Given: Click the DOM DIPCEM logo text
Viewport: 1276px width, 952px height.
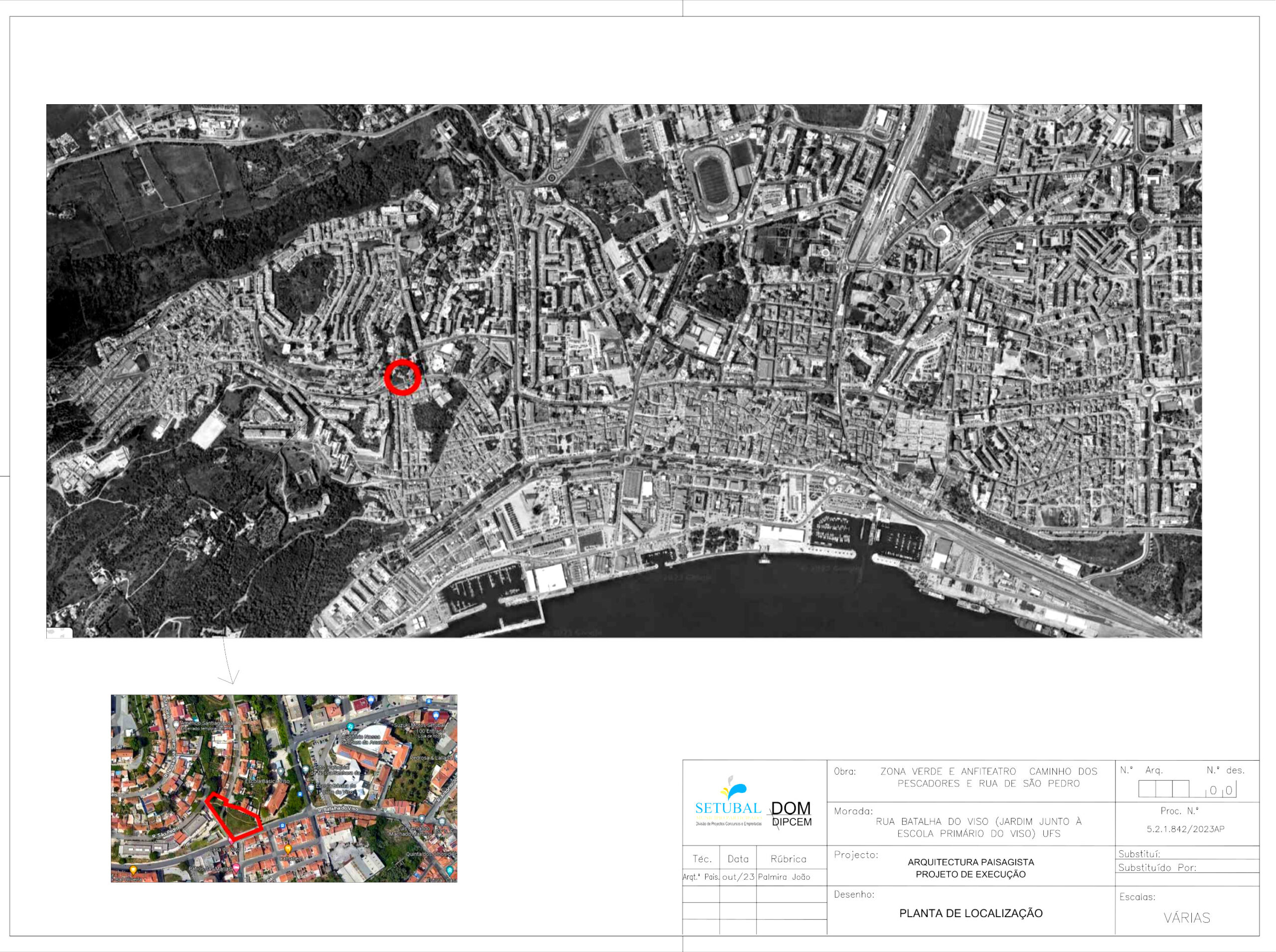Looking at the screenshot, I should pos(792,814).
